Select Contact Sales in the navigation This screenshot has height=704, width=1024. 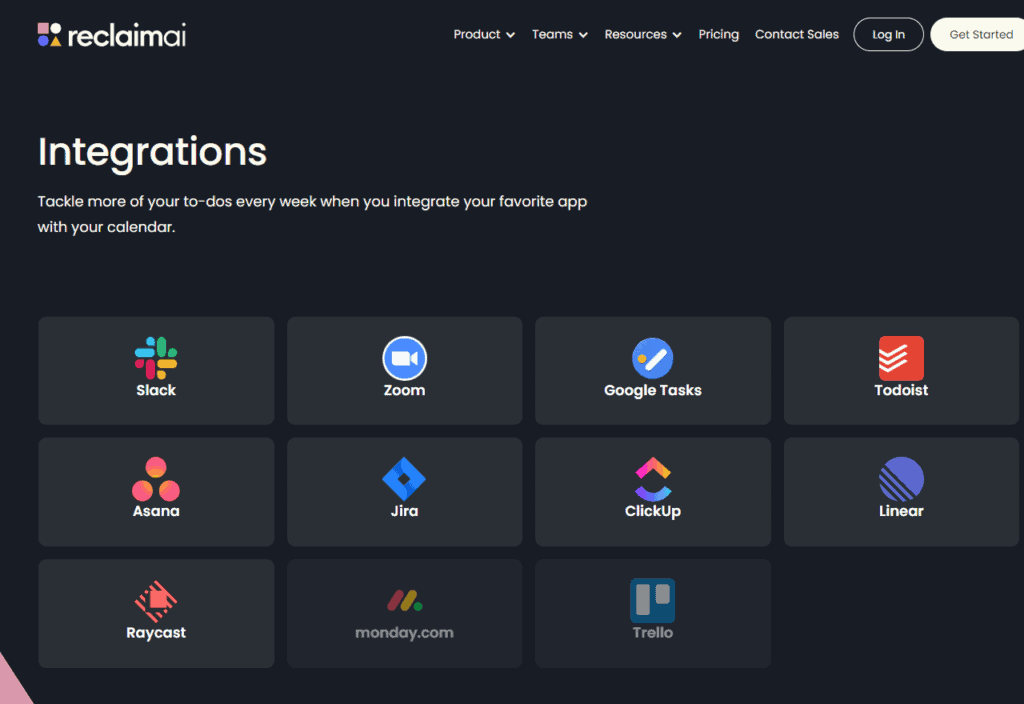797,34
